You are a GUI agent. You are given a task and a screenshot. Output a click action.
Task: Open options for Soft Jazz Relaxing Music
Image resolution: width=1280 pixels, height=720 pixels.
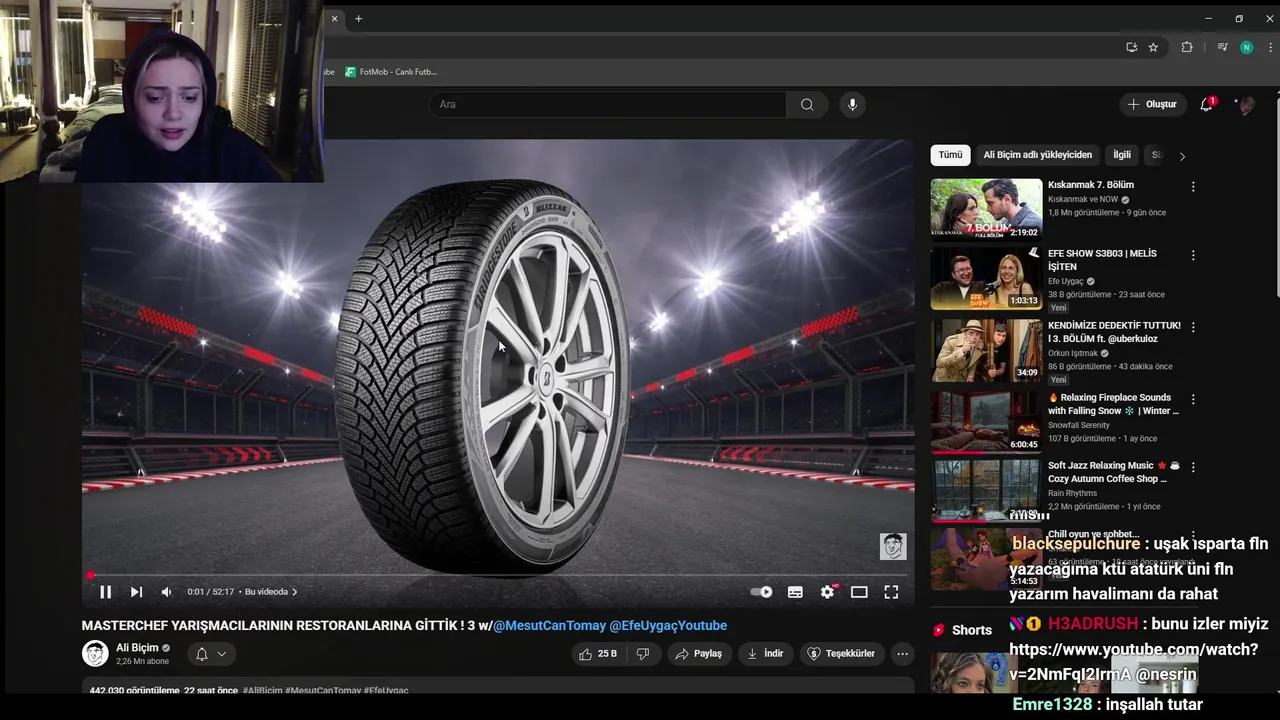tap(1192, 468)
